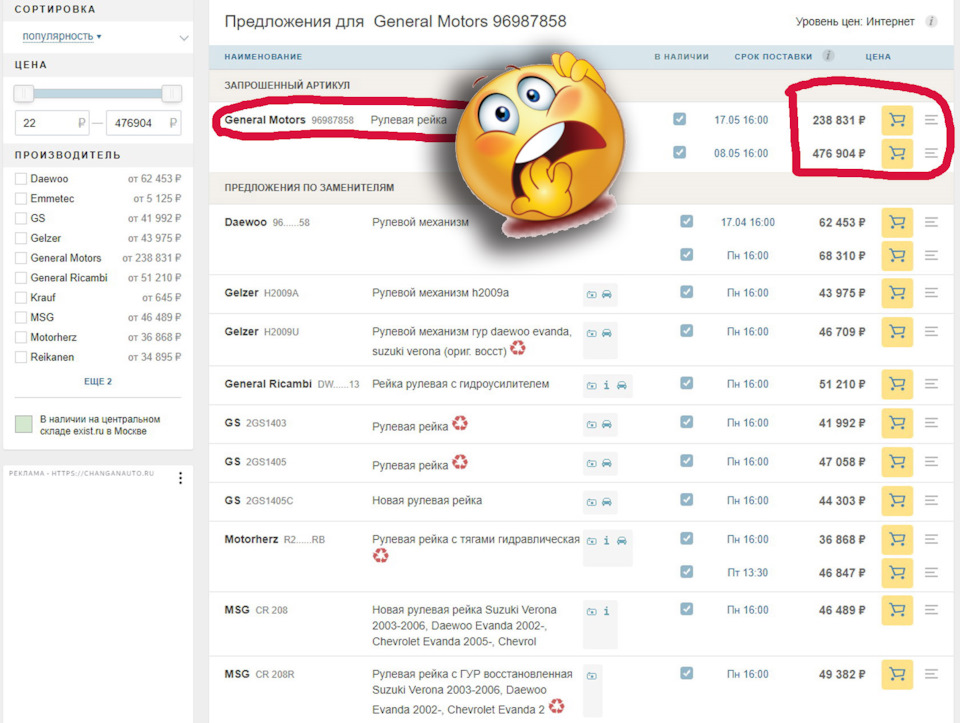
Task: Open MSG CR 208 item link
Action: click(256, 610)
